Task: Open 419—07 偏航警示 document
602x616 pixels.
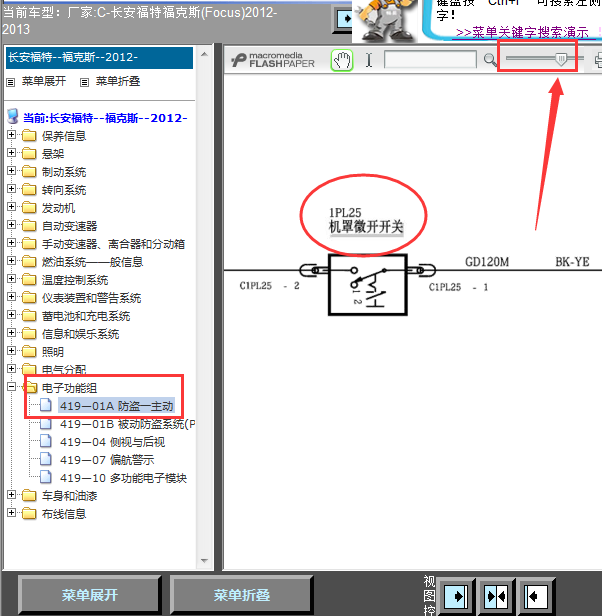Action: [x=107, y=460]
